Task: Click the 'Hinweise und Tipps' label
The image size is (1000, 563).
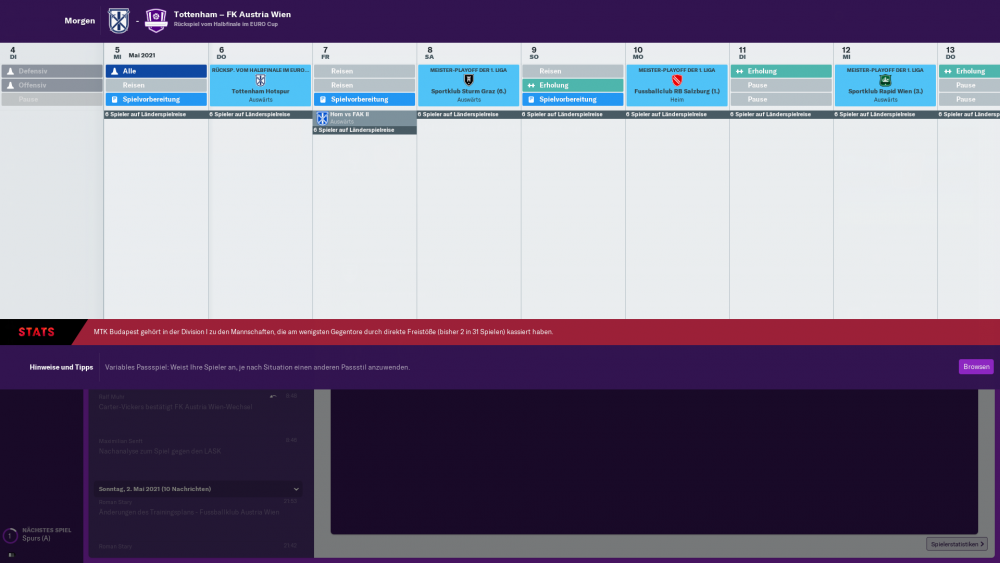Action: pyautogui.click(x=61, y=367)
